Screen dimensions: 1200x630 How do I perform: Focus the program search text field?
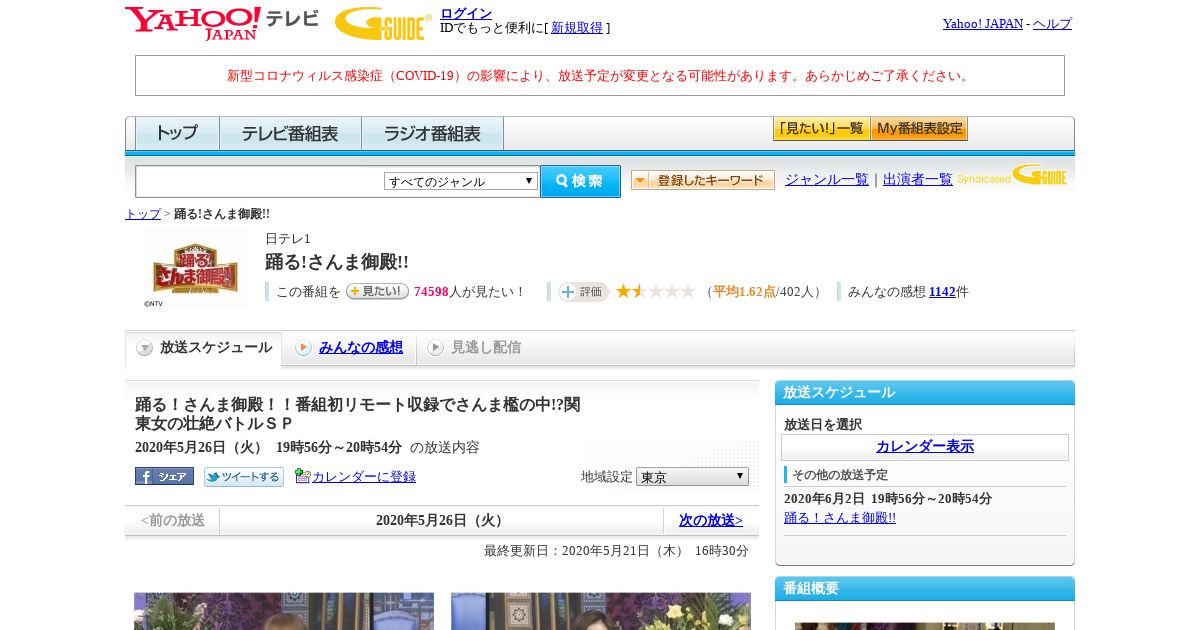pyautogui.click(x=260, y=181)
